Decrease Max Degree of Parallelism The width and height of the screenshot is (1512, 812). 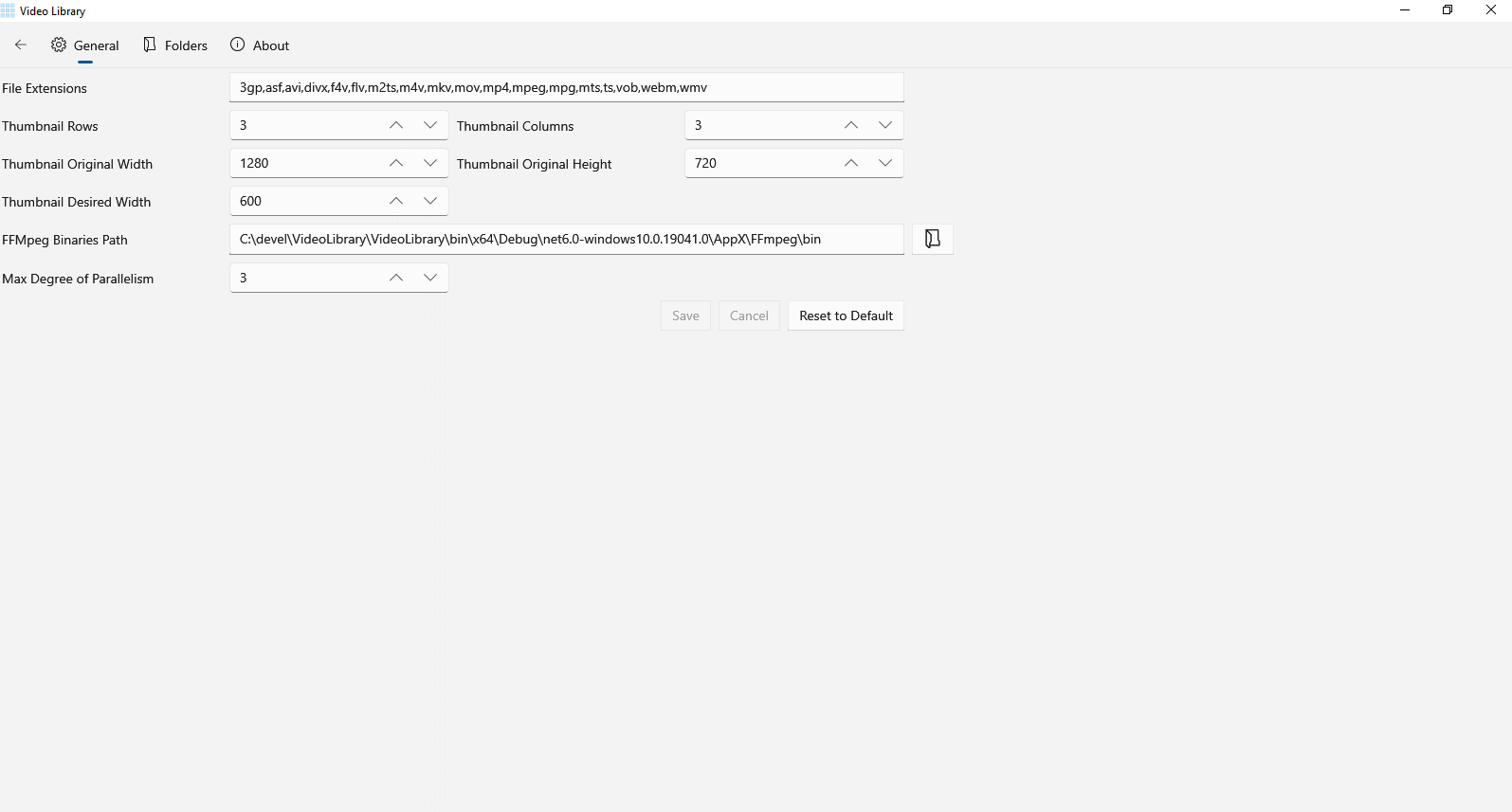coord(430,278)
